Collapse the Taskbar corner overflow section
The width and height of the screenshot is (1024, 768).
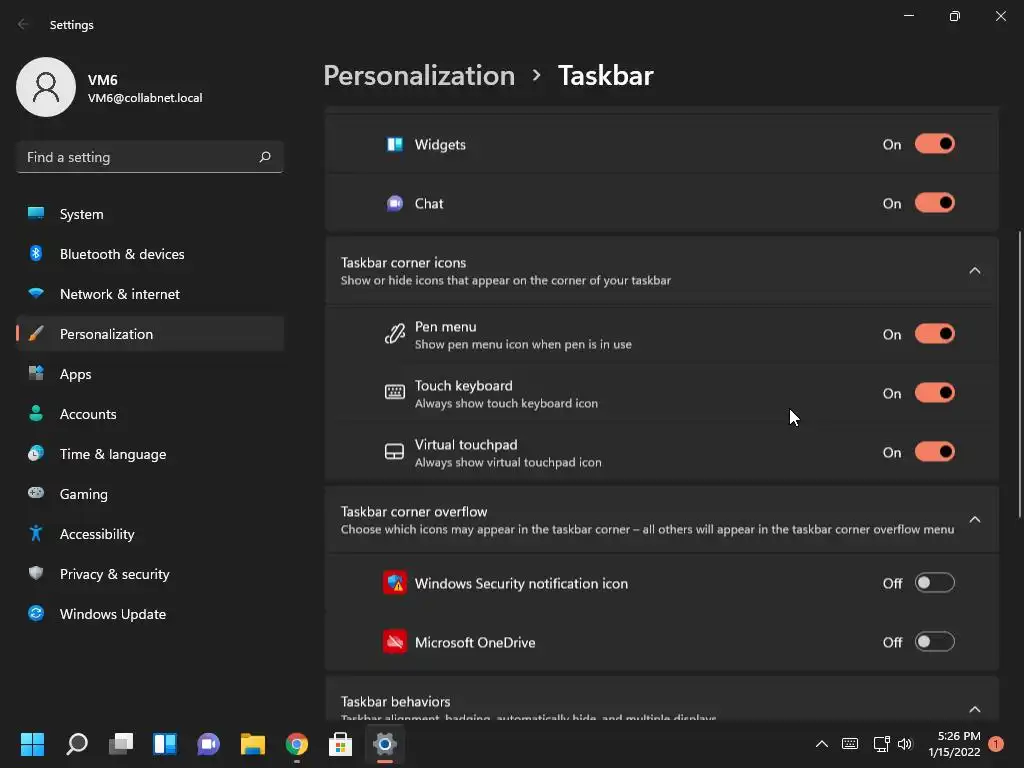click(x=974, y=519)
